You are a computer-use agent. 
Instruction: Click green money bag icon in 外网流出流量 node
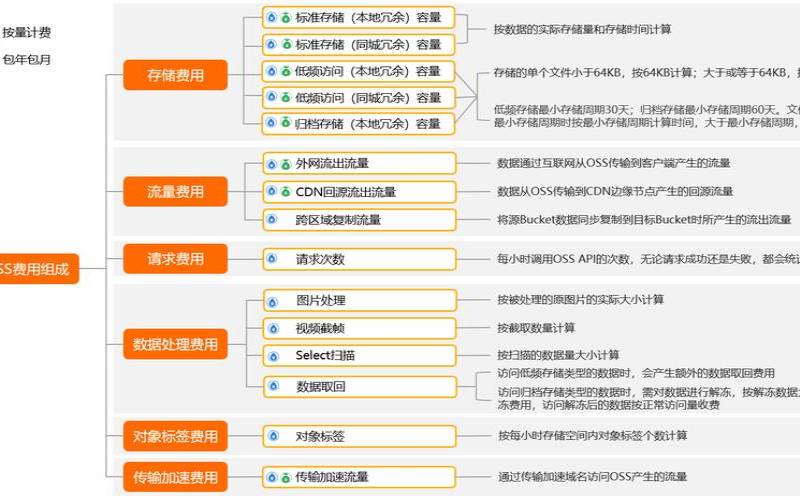286,164
